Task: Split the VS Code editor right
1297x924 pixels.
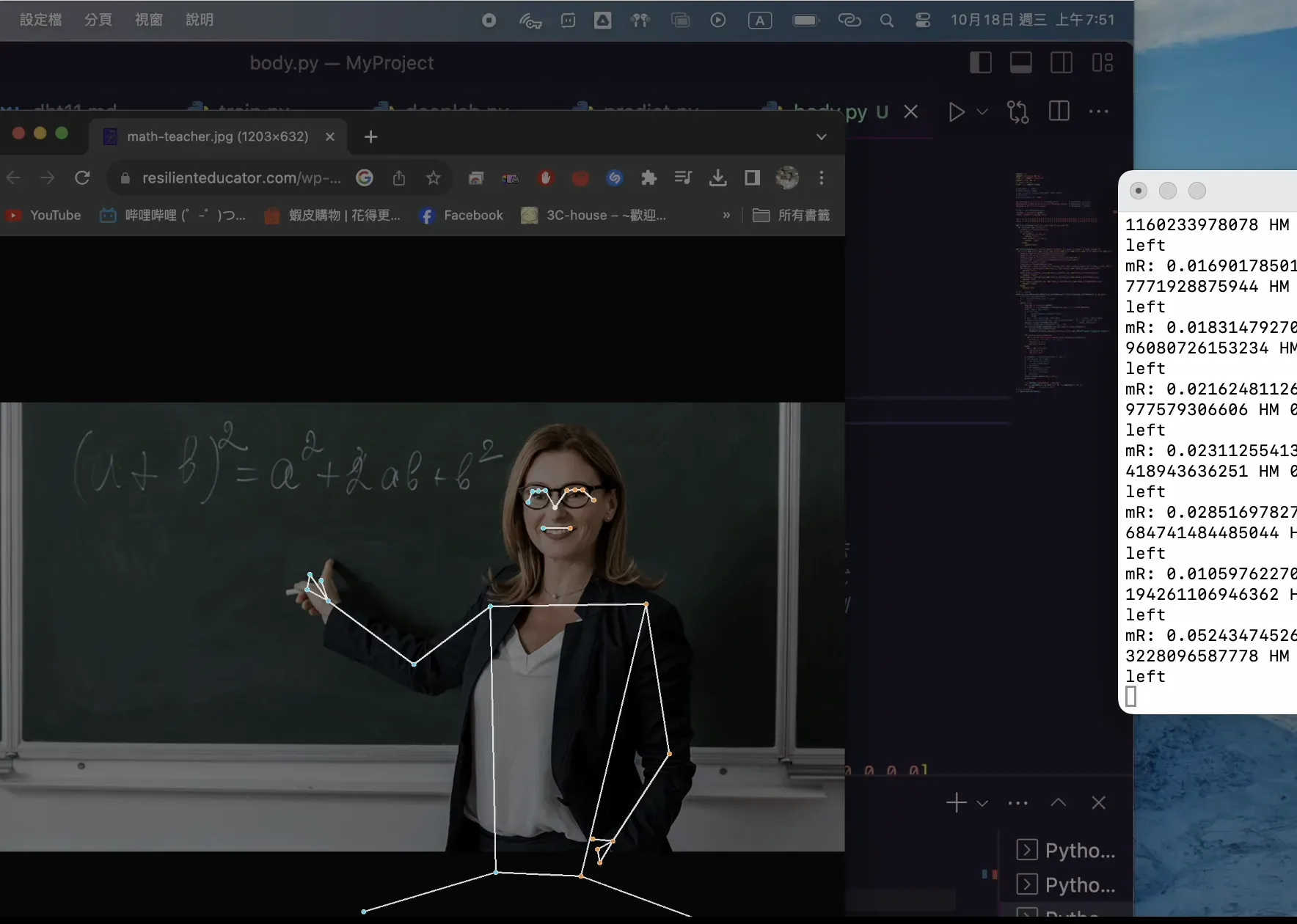Action: point(1059,111)
